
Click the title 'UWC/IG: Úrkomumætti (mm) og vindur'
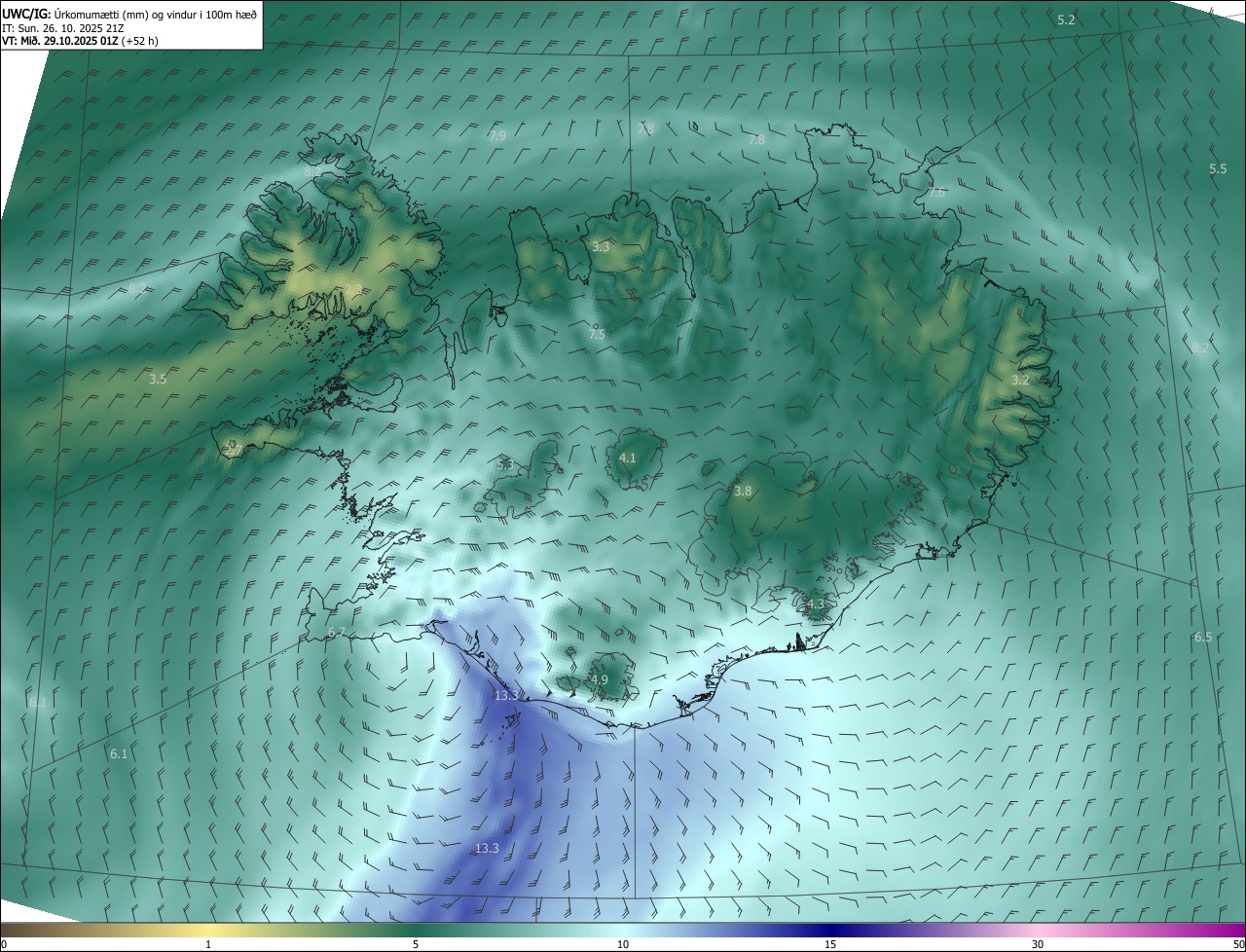coord(130,14)
